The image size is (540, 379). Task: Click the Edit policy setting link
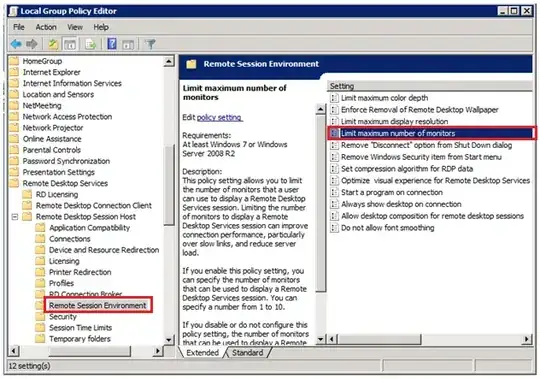point(219,117)
